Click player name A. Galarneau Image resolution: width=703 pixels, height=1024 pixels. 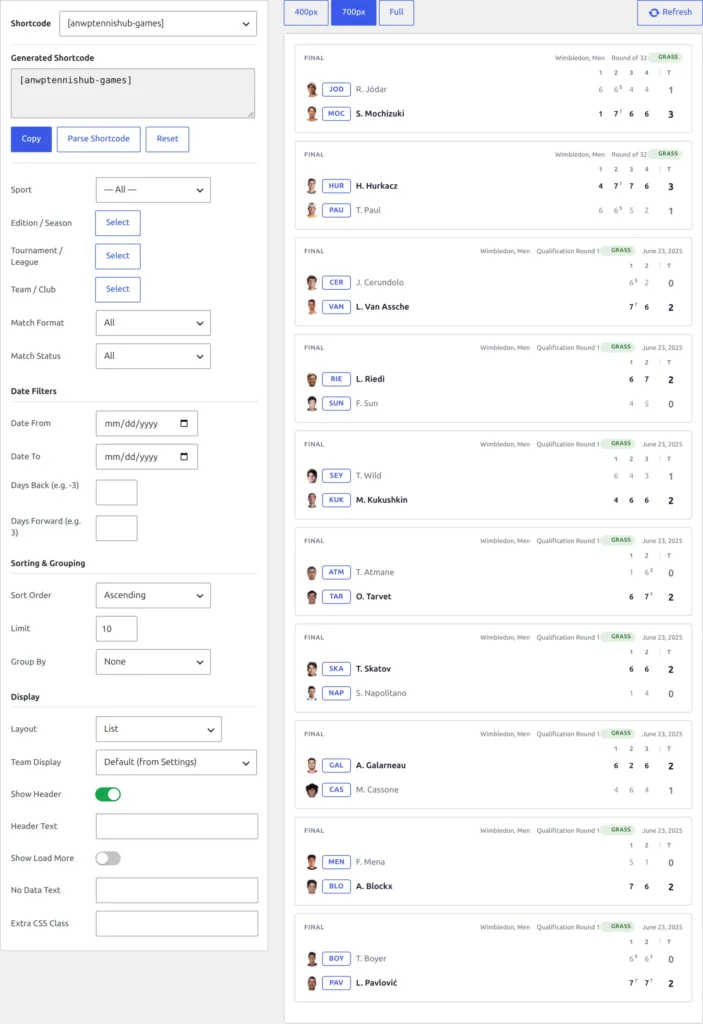[381, 765]
